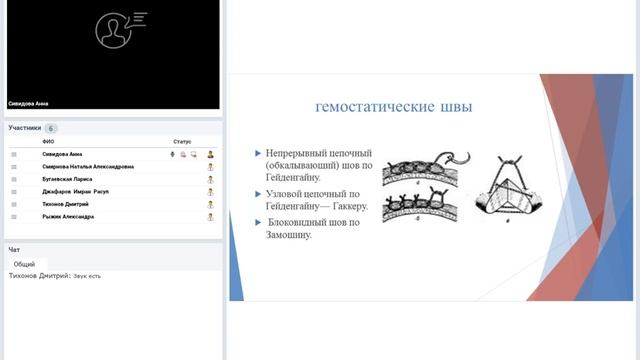Click the user avatar icon for Джафаров Имран

point(210,192)
